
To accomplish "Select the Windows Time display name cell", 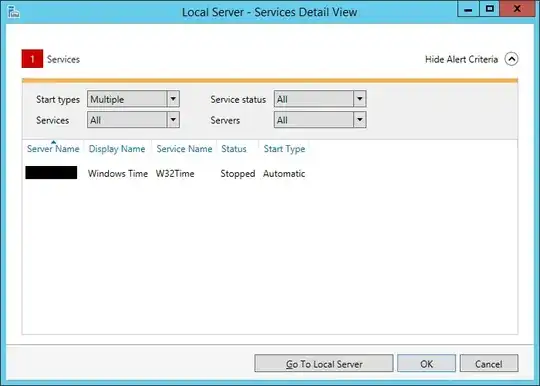I will pos(118,174).
